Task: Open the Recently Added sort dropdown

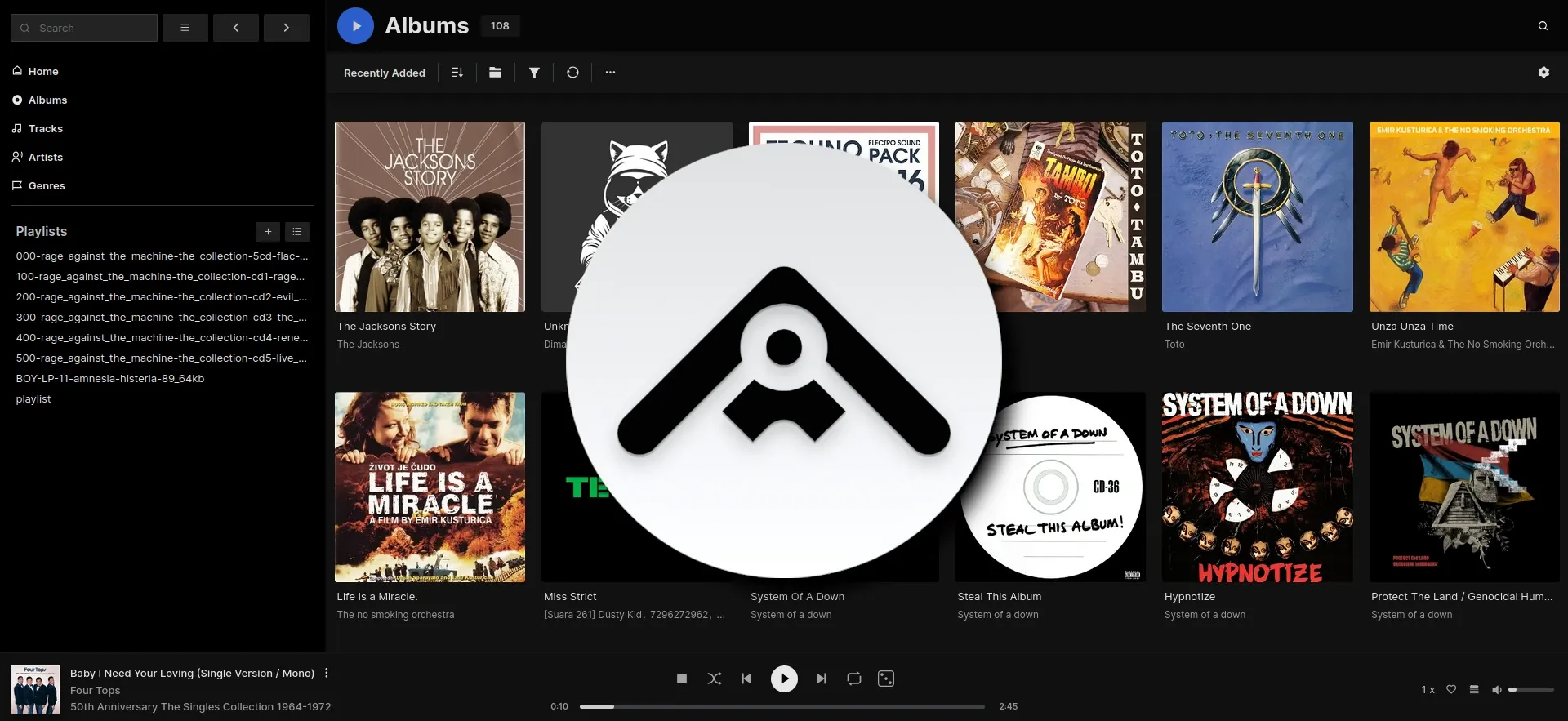Action: (384, 73)
